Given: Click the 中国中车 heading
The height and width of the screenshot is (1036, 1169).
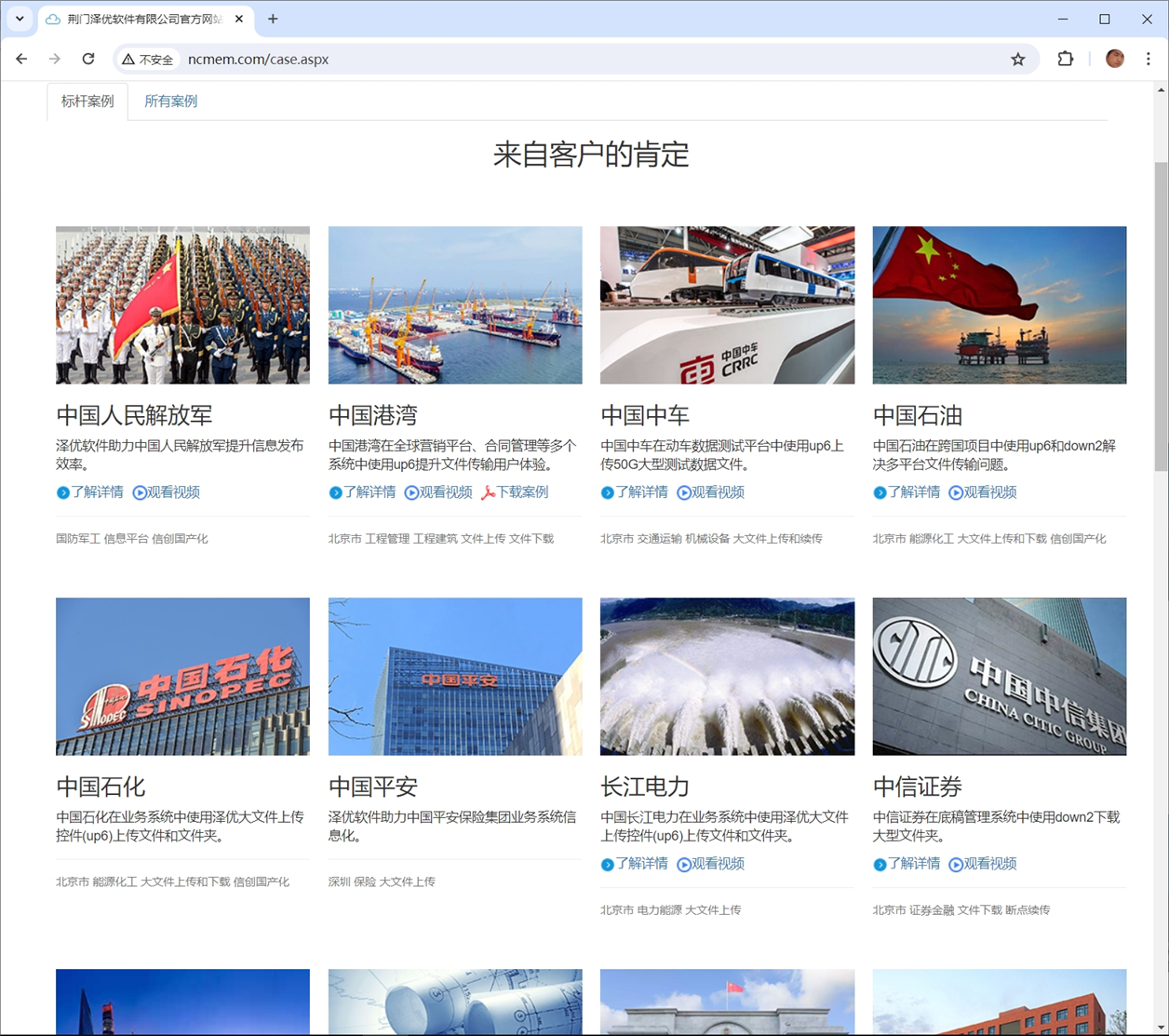Looking at the screenshot, I should 645,415.
